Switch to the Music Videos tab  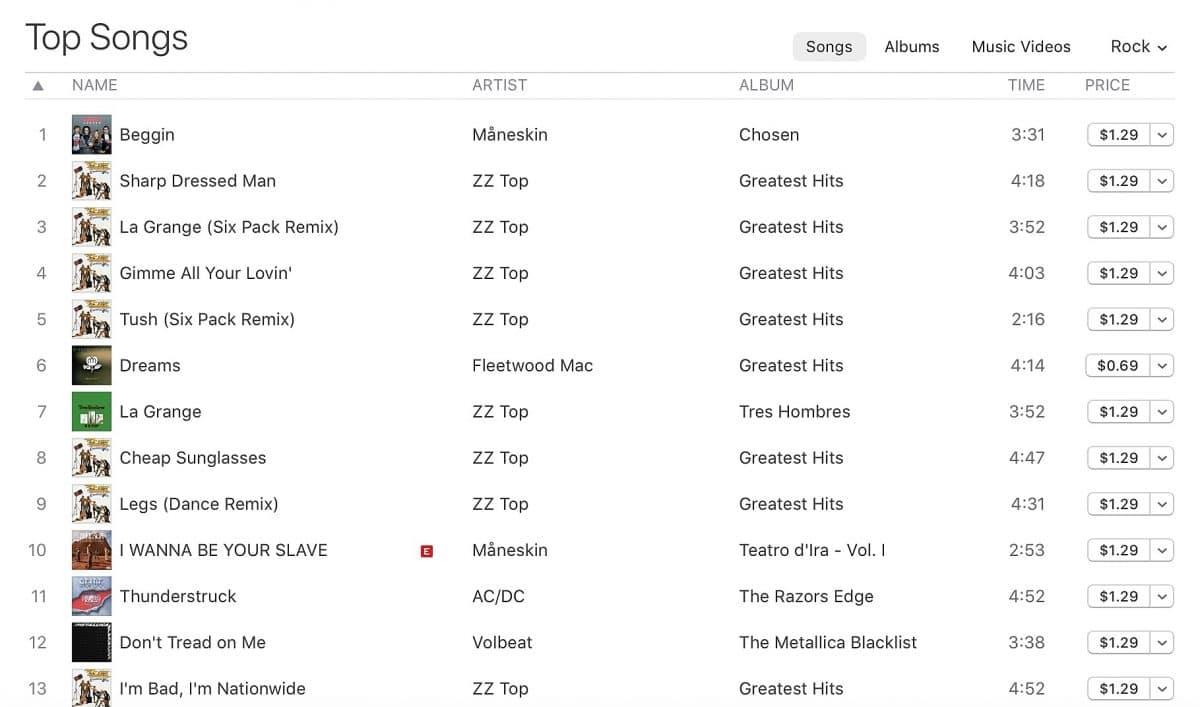point(1021,47)
